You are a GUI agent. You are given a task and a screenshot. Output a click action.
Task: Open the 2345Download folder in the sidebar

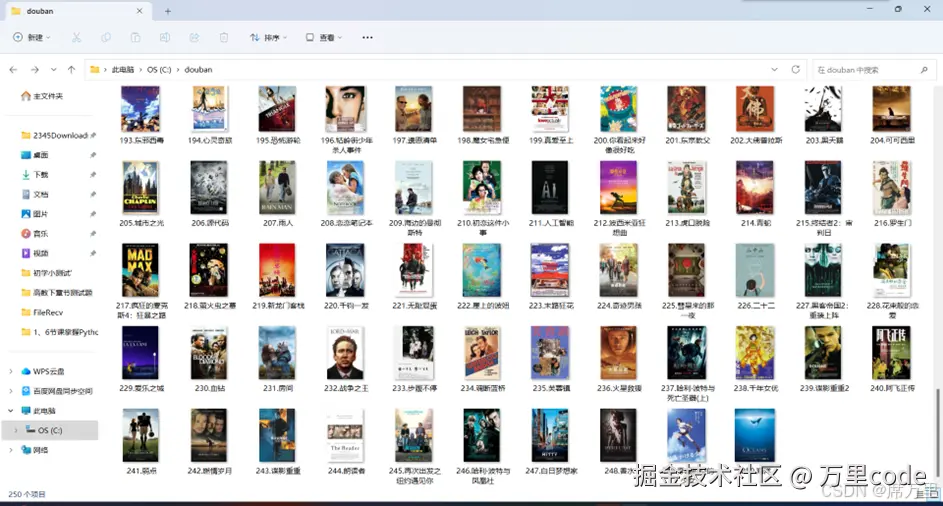(x=55, y=135)
